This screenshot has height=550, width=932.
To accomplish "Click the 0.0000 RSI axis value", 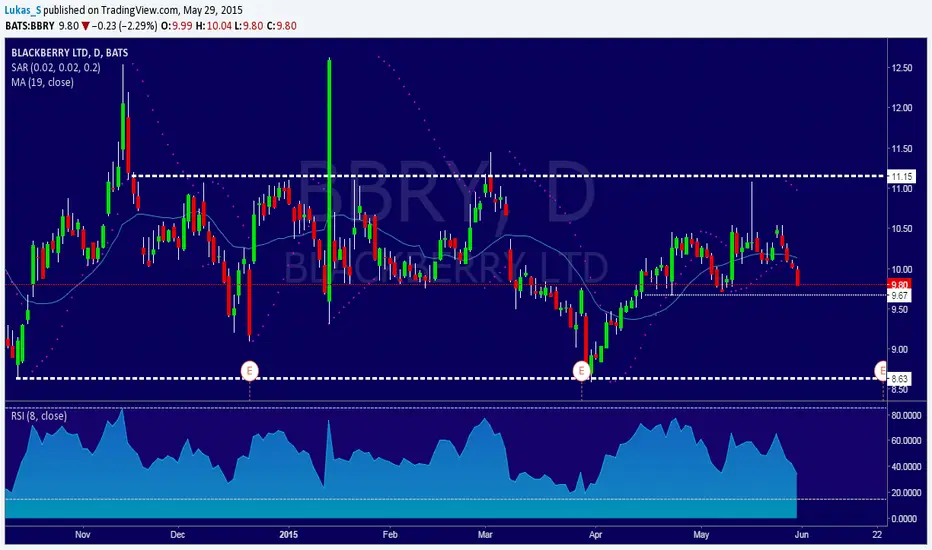I will 905,518.
